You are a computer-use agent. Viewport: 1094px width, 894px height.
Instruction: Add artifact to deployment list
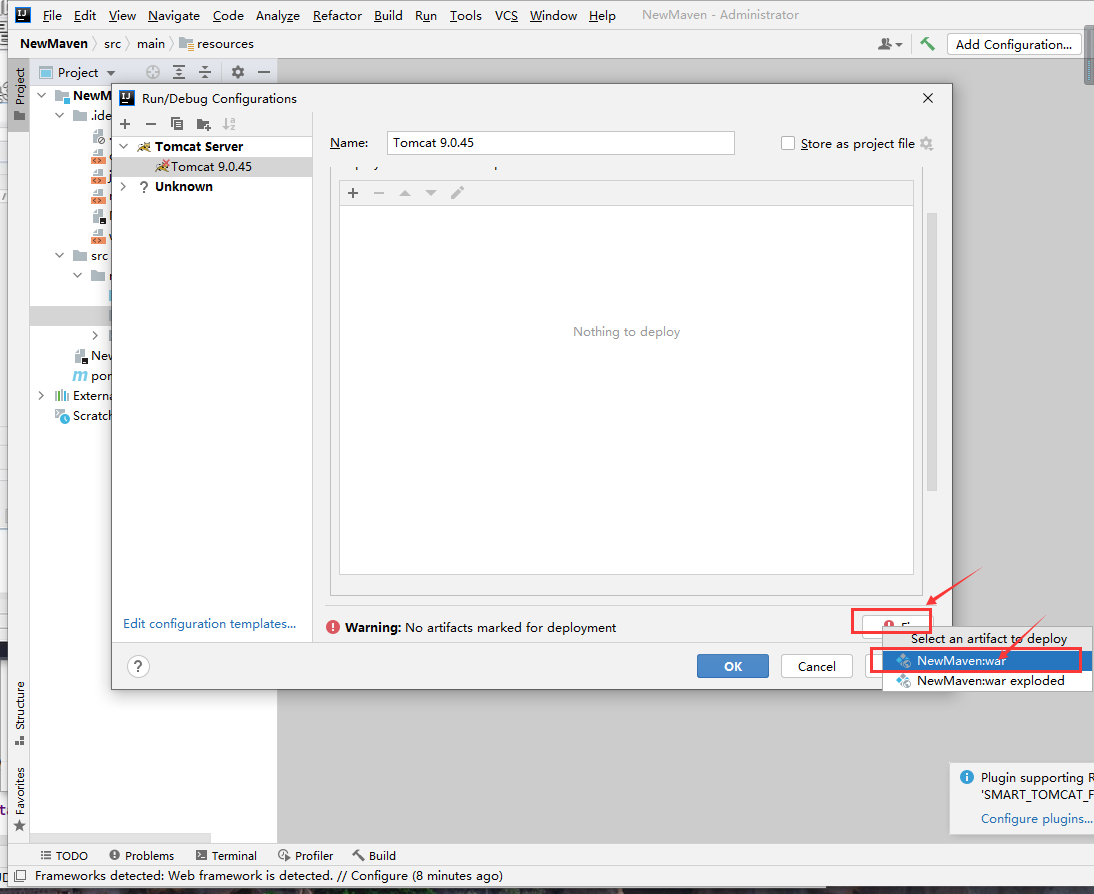353,193
